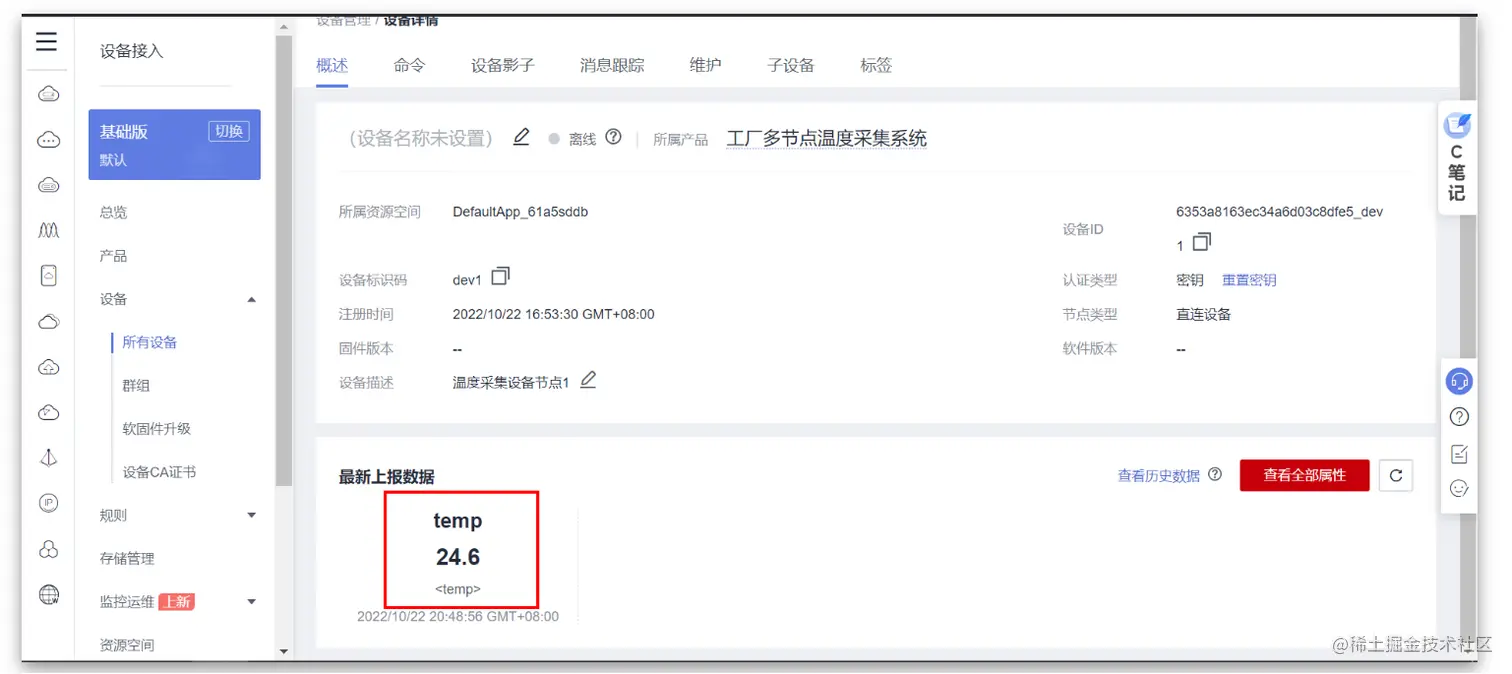The width and height of the screenshot is (1512, 674).
Task: Open the M-shaped wave service icon
Action: click(x=48, y=231)
